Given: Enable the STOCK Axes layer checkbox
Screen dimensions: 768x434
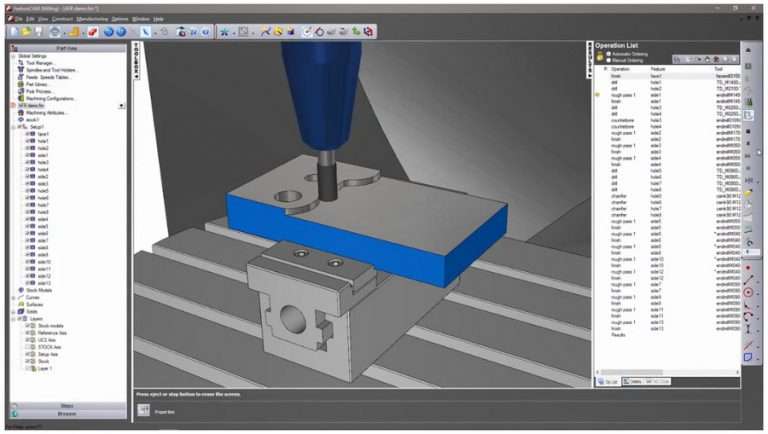Looking at the screenshot, I should pyautogui.click(x=27, y=347).
